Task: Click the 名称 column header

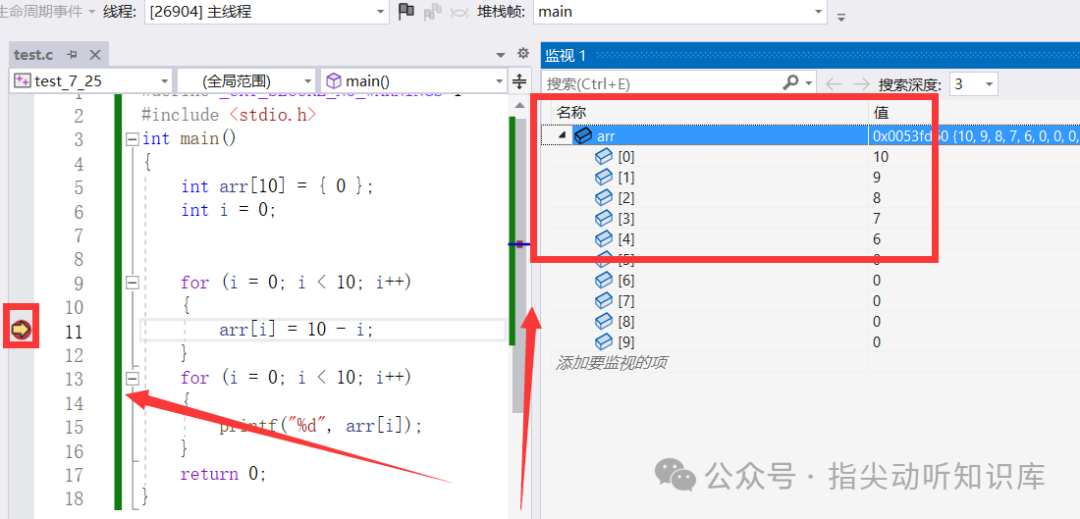Action: coord(572,112)
